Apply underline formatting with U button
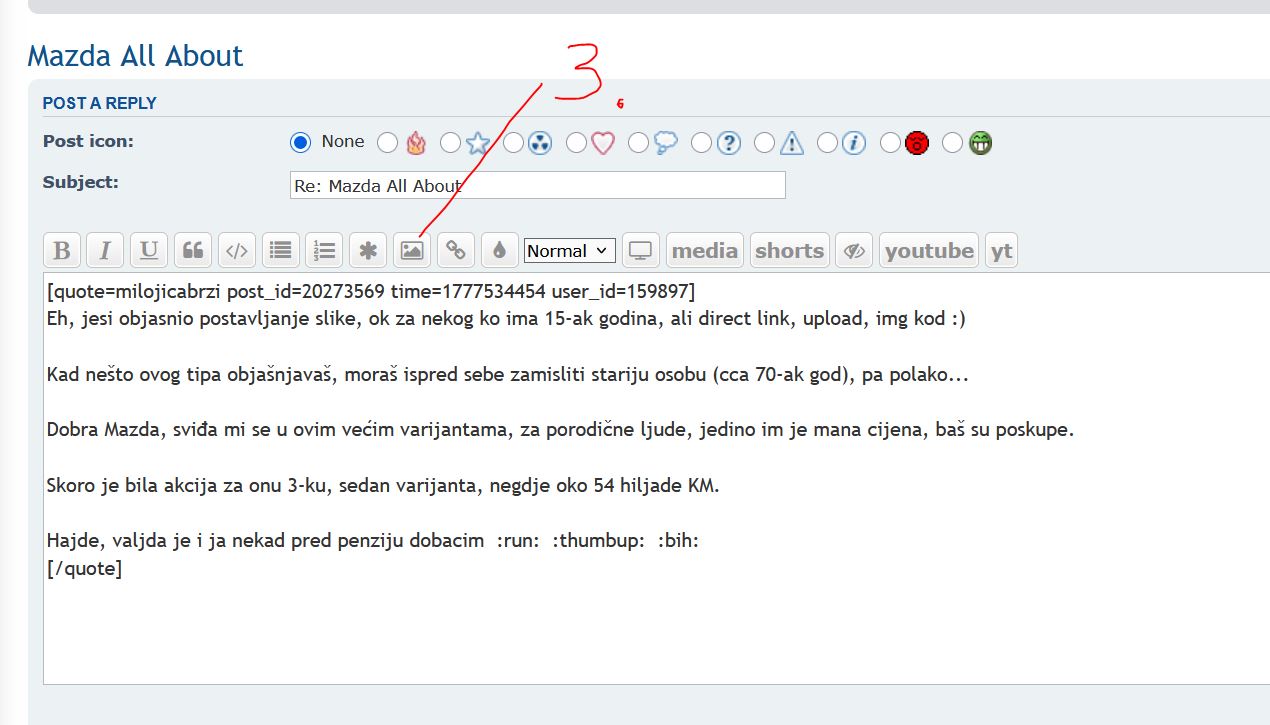1270x725 pixels. [x=149, y=250]
